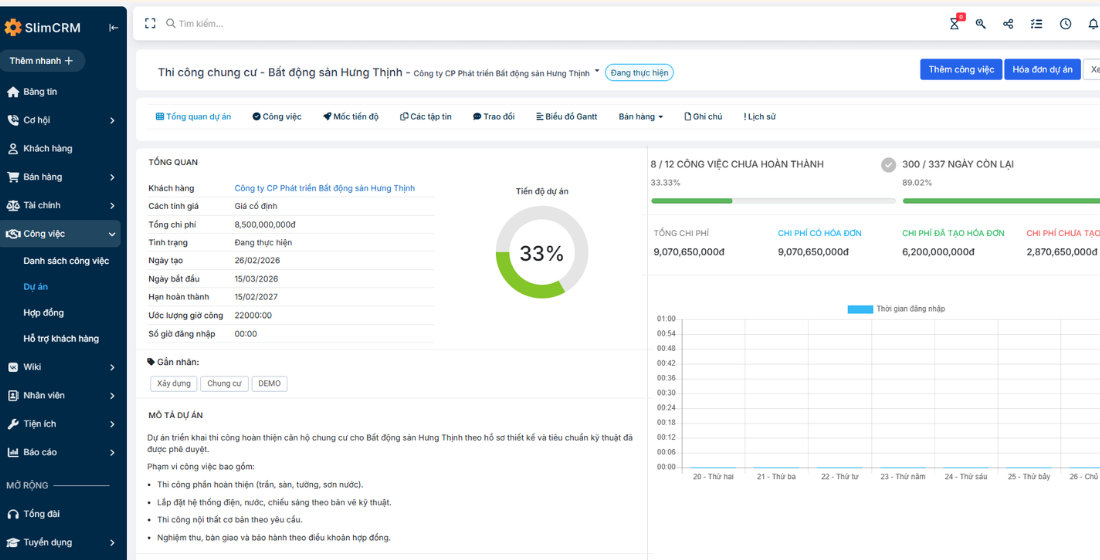Click the DEMO tag

click(x=269, y=384)
